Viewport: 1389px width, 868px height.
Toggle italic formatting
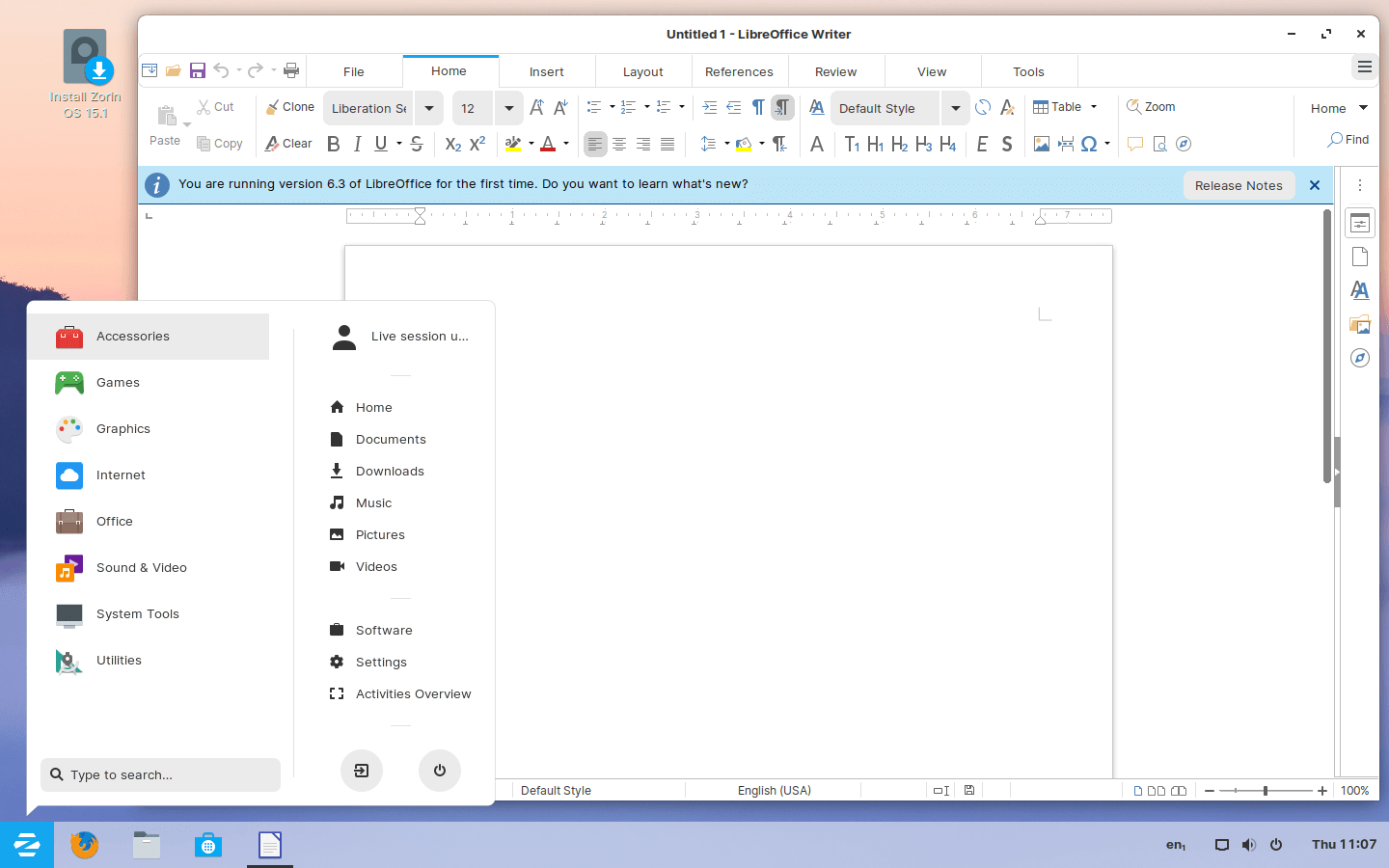click(x=358, y=144)
